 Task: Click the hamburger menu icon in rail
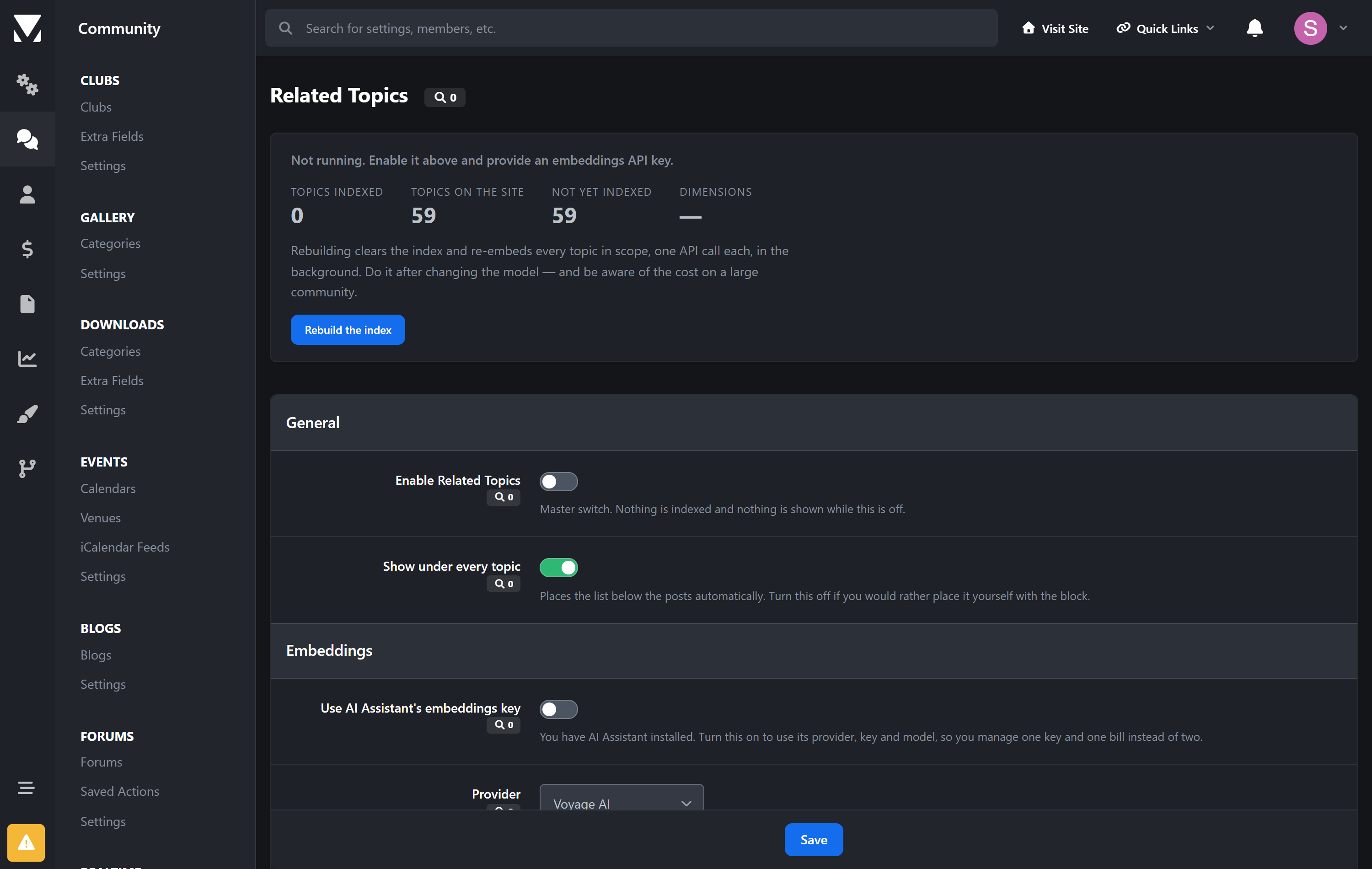[x=26, y=788]
